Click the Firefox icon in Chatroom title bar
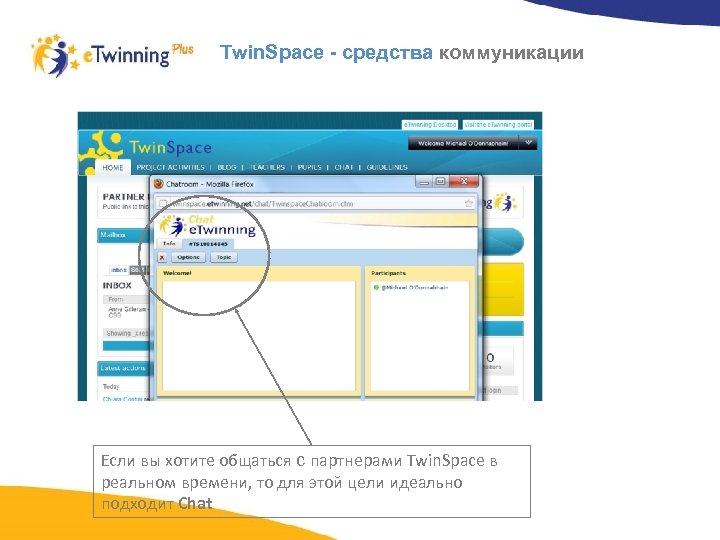This screenshot has height=540, width=720. click(158, 184)
